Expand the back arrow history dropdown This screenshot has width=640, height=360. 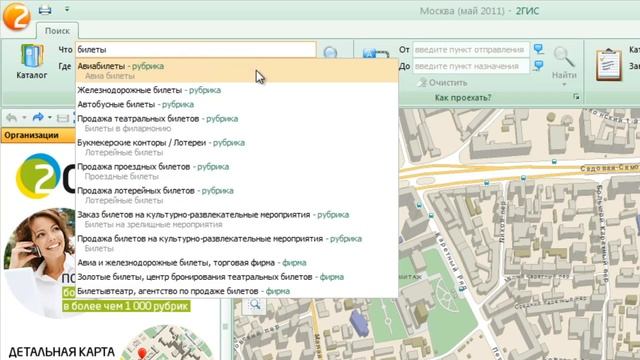click(x=24, y=118)
